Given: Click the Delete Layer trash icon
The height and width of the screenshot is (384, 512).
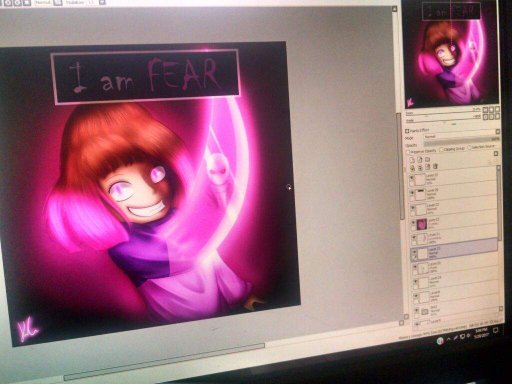Looking at the screenshot, I should [x=435, y=166].
